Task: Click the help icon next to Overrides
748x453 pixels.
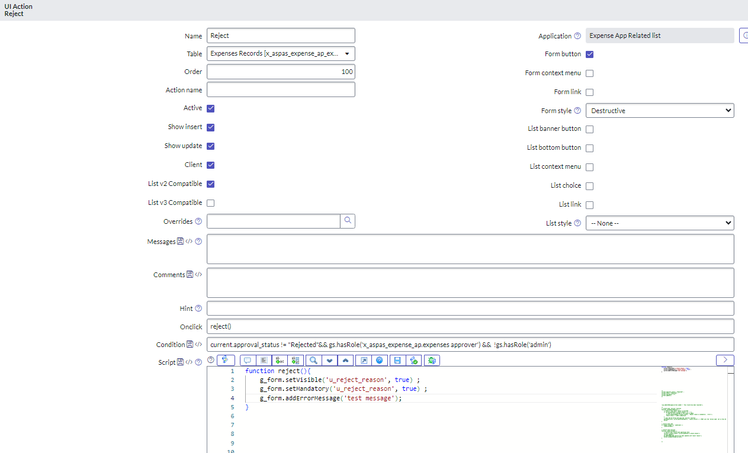Action: [x=198, y=221]
